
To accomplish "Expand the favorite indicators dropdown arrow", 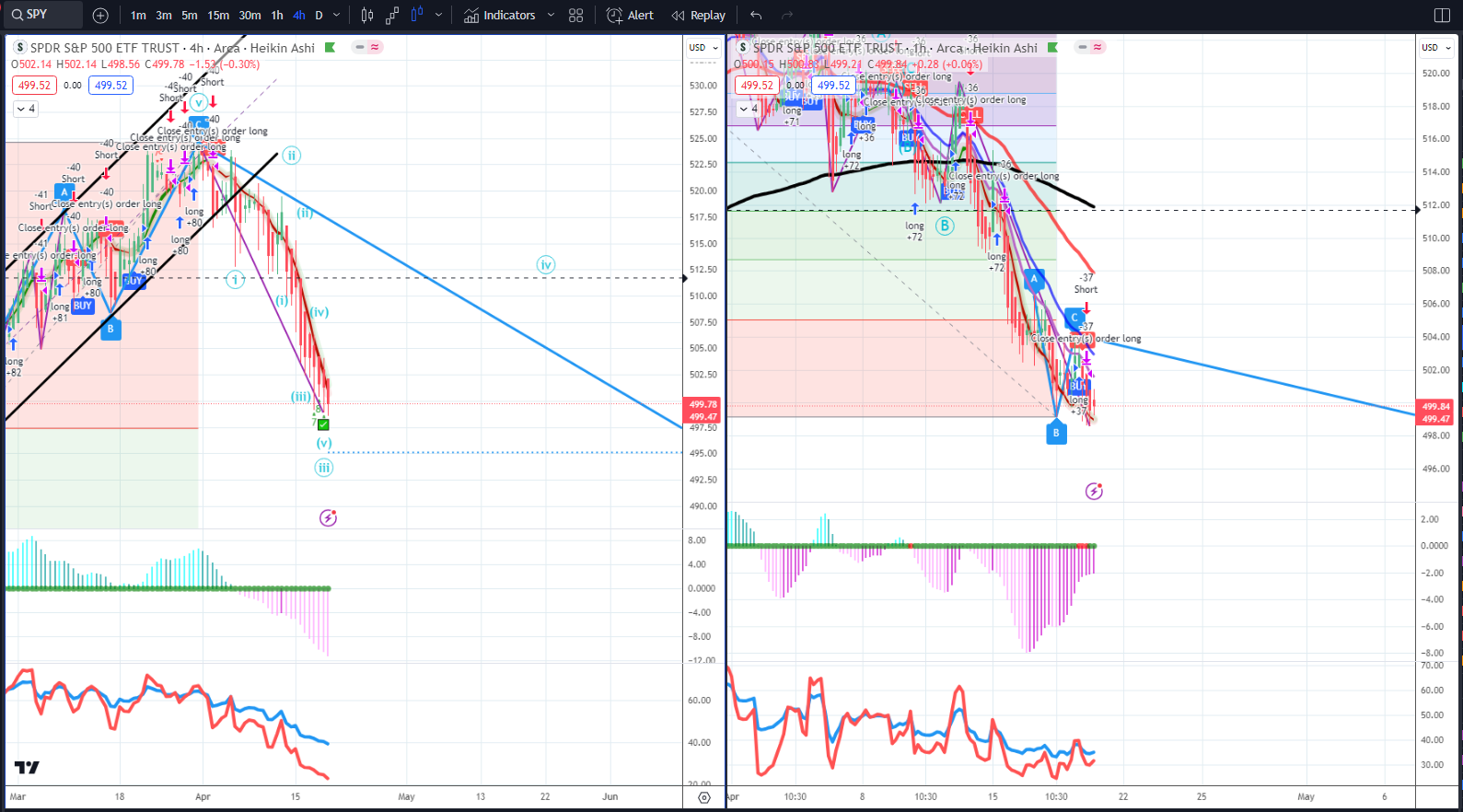I will coord(551,16).
